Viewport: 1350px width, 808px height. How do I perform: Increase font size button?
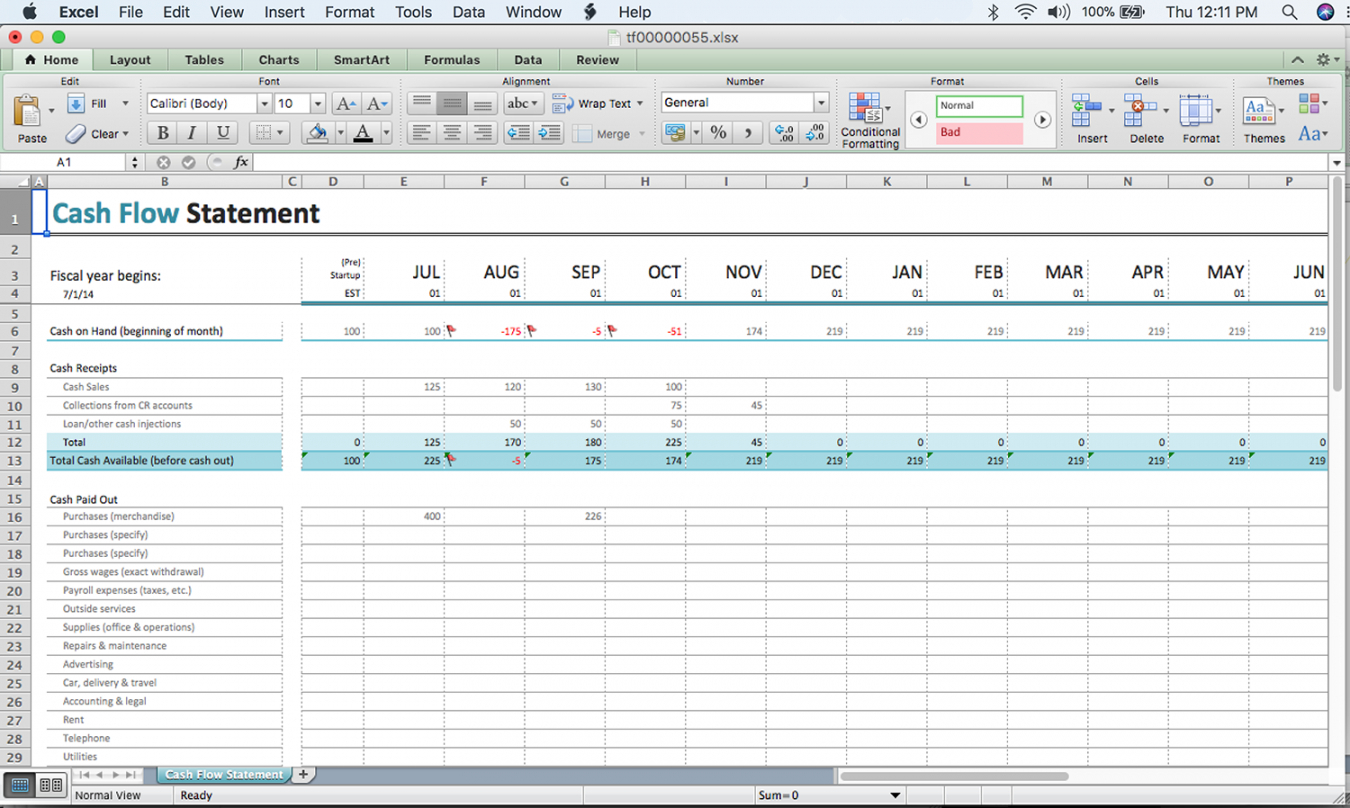click(x=345, y=104)
